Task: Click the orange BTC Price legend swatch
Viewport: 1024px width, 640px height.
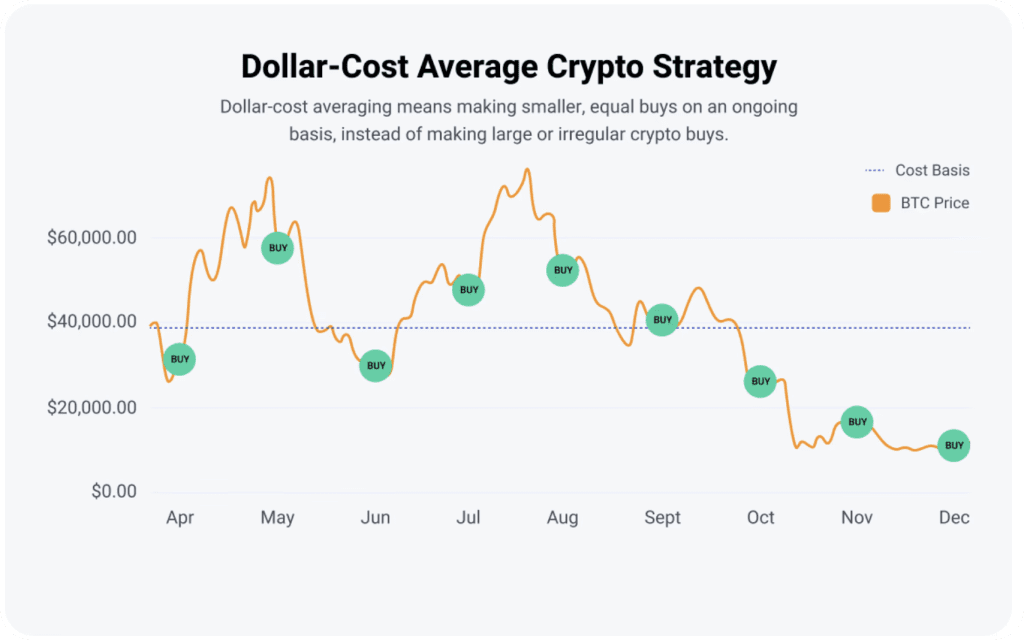Action: [881, 203]
